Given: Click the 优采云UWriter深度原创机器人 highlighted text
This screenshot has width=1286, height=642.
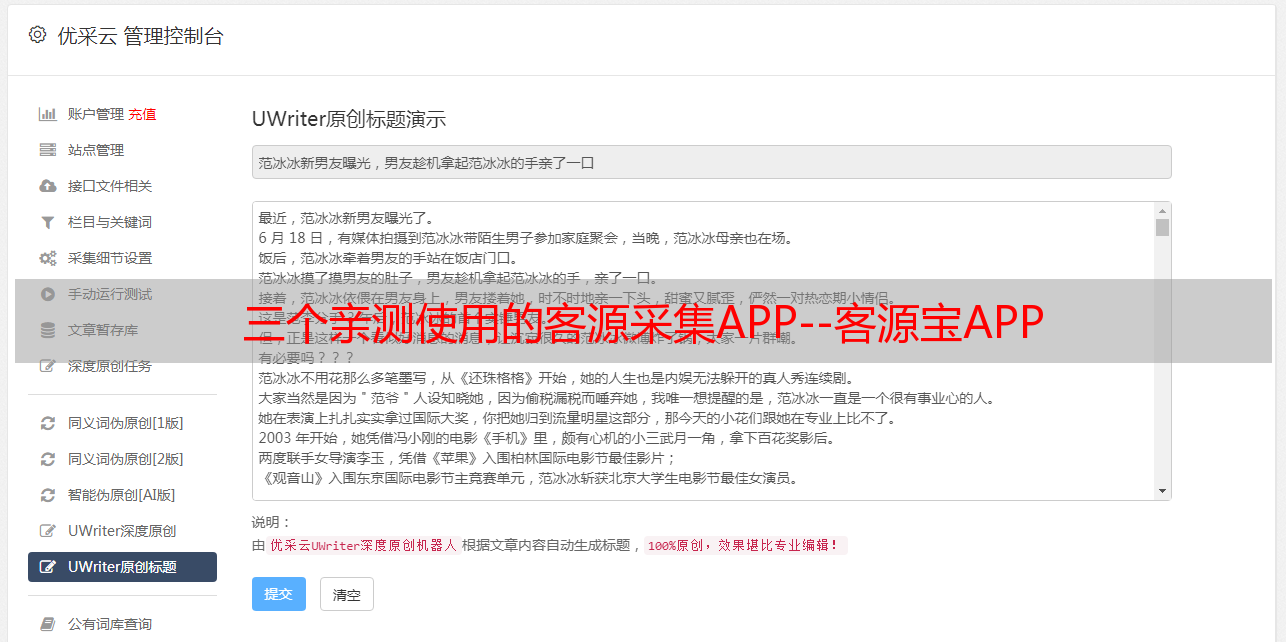Looking at the screenshot, I should (x=364, y=546).
